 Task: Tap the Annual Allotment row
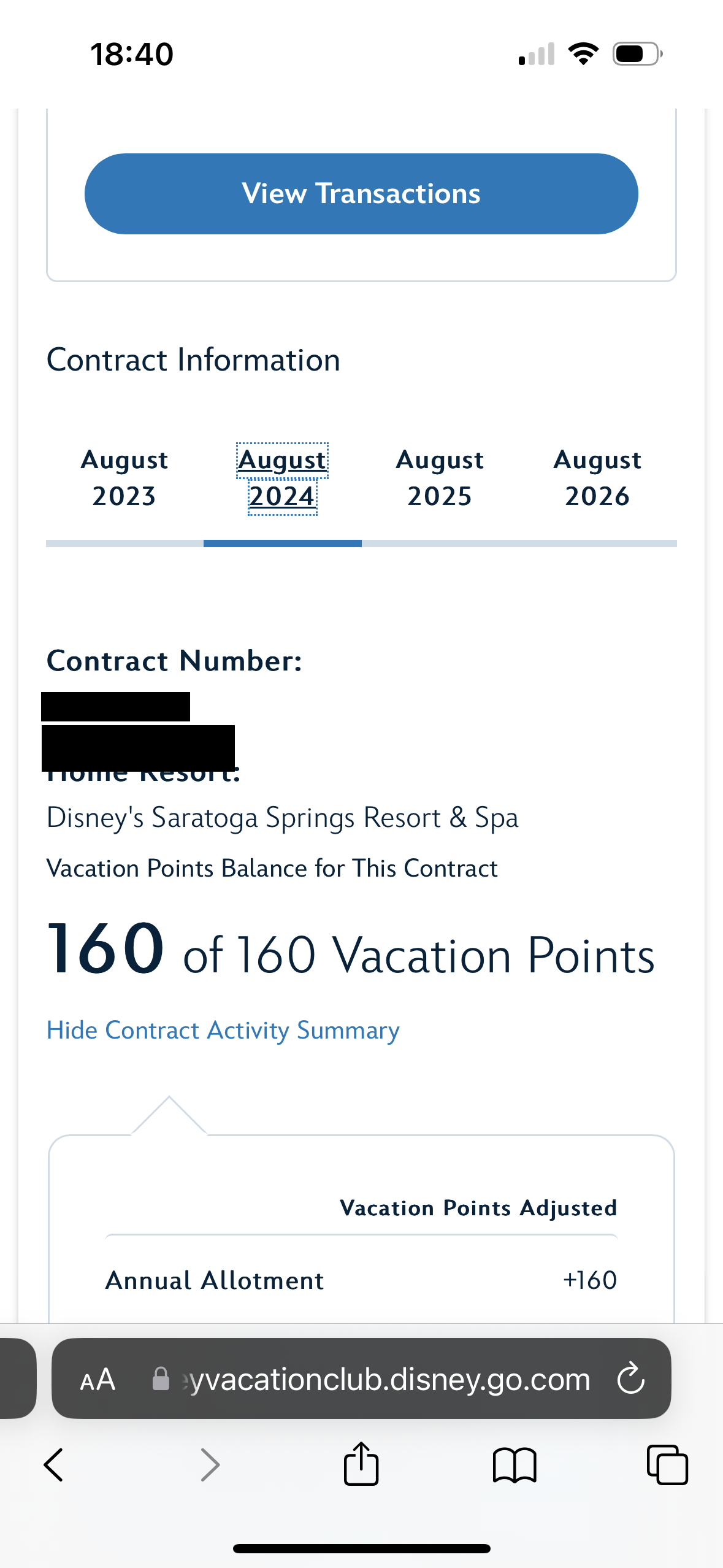361,1280
